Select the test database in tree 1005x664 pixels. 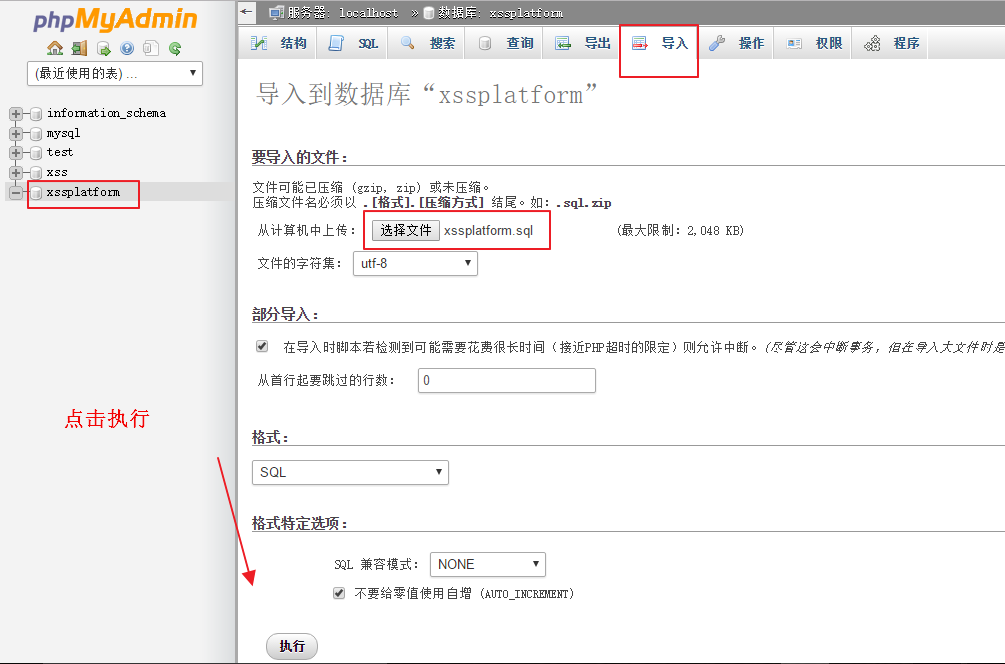click(60, 153)
